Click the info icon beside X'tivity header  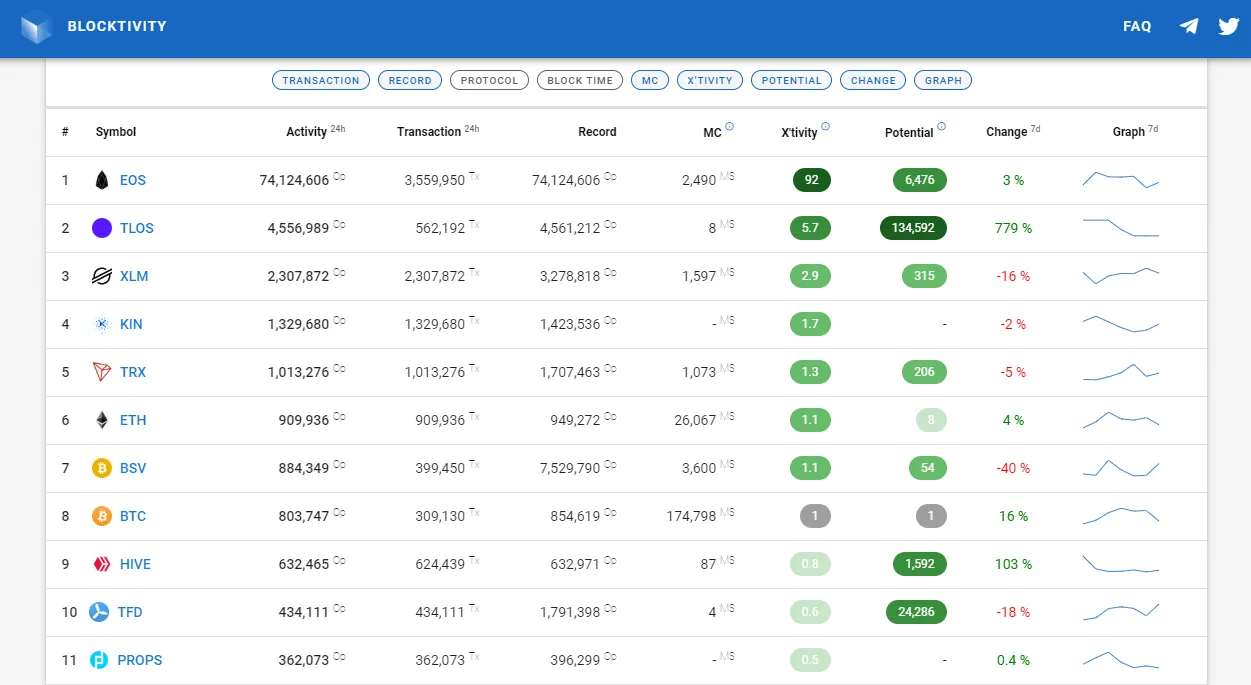[825, 126]
